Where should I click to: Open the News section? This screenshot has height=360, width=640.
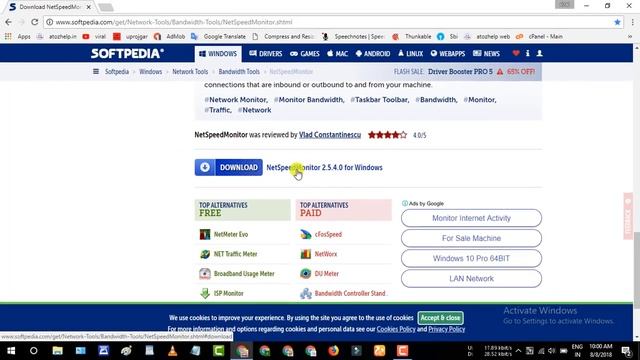(x=486, y=53)
